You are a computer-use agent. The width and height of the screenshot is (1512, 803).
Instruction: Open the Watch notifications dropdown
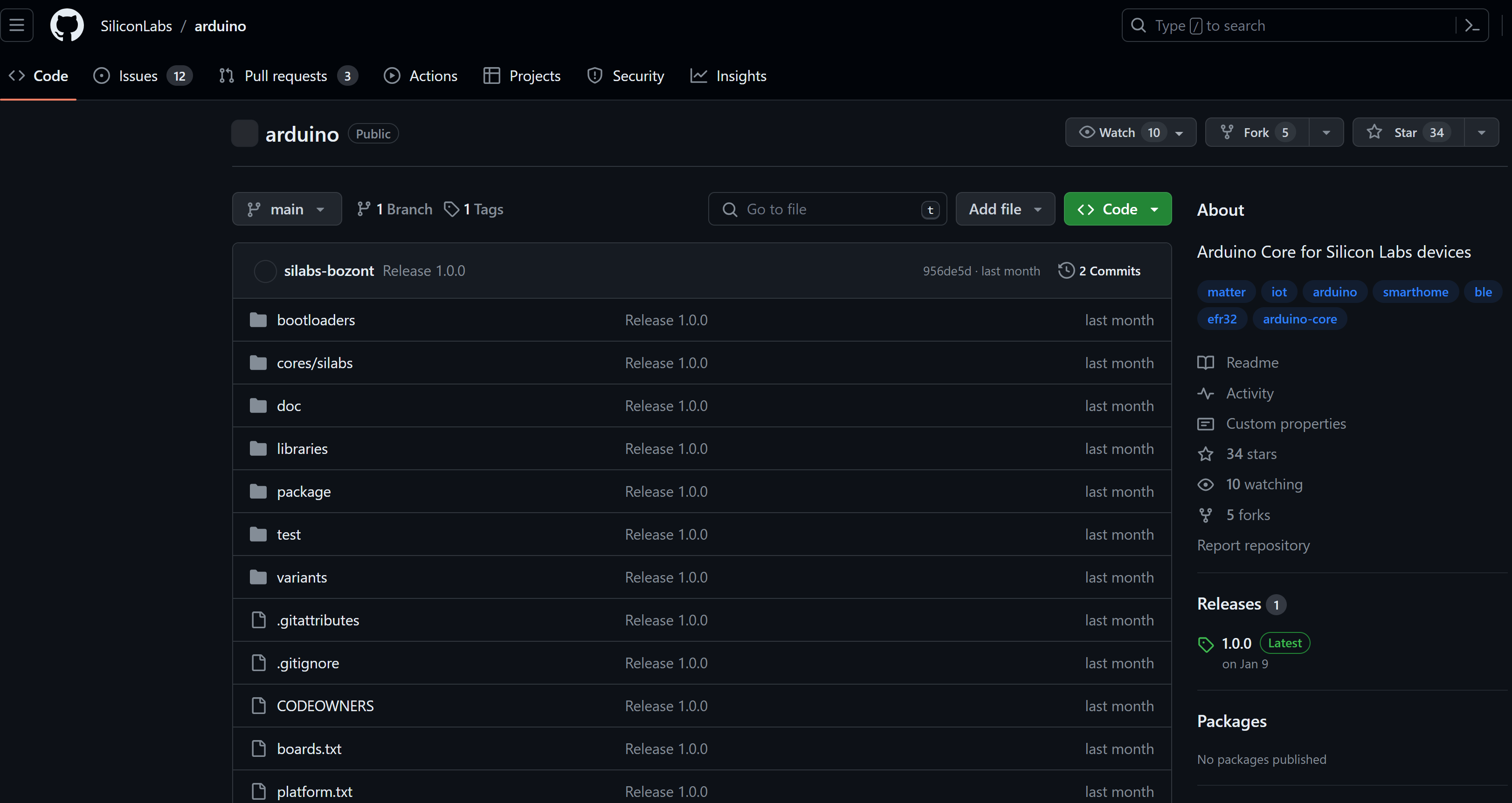[x=1131, y=132]
